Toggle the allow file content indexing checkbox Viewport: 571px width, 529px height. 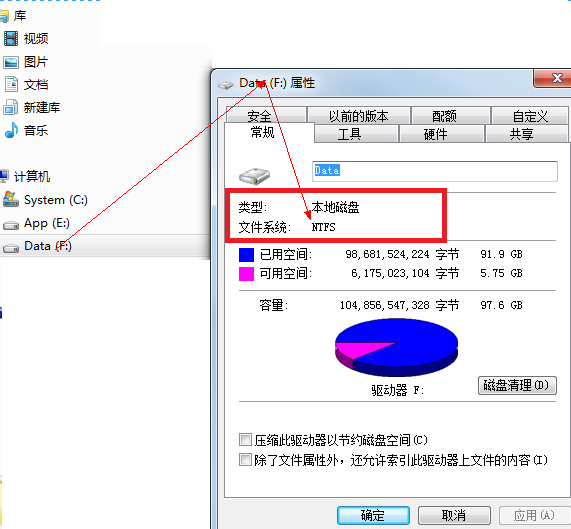point(245,459)
